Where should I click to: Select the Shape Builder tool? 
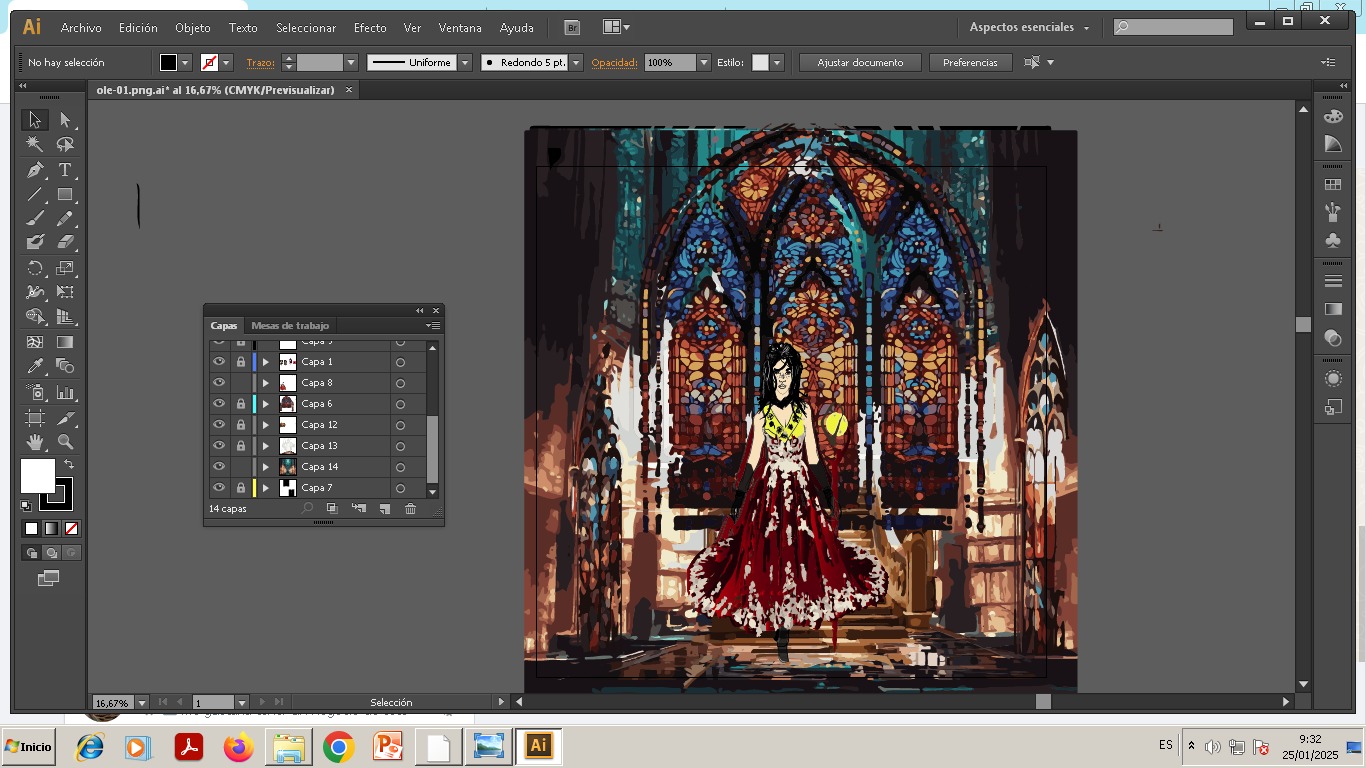34,317
